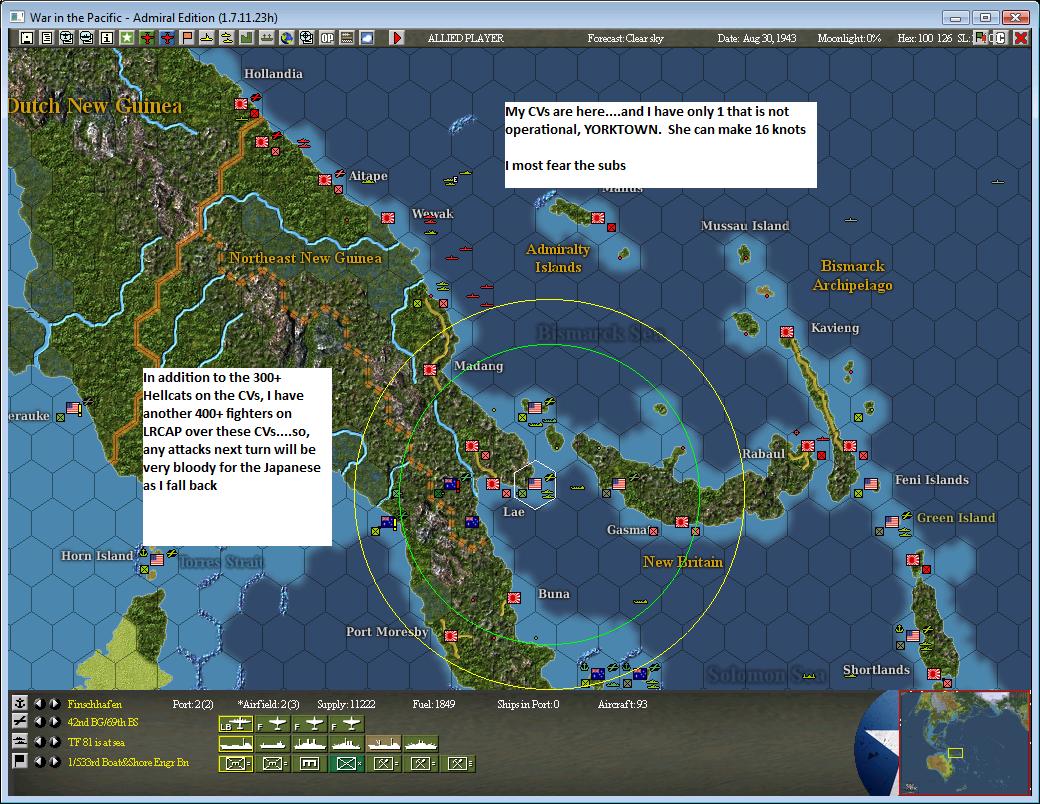
Task: Click the 'Ships in Port: 0' text
Action: (x=528, y=704)
